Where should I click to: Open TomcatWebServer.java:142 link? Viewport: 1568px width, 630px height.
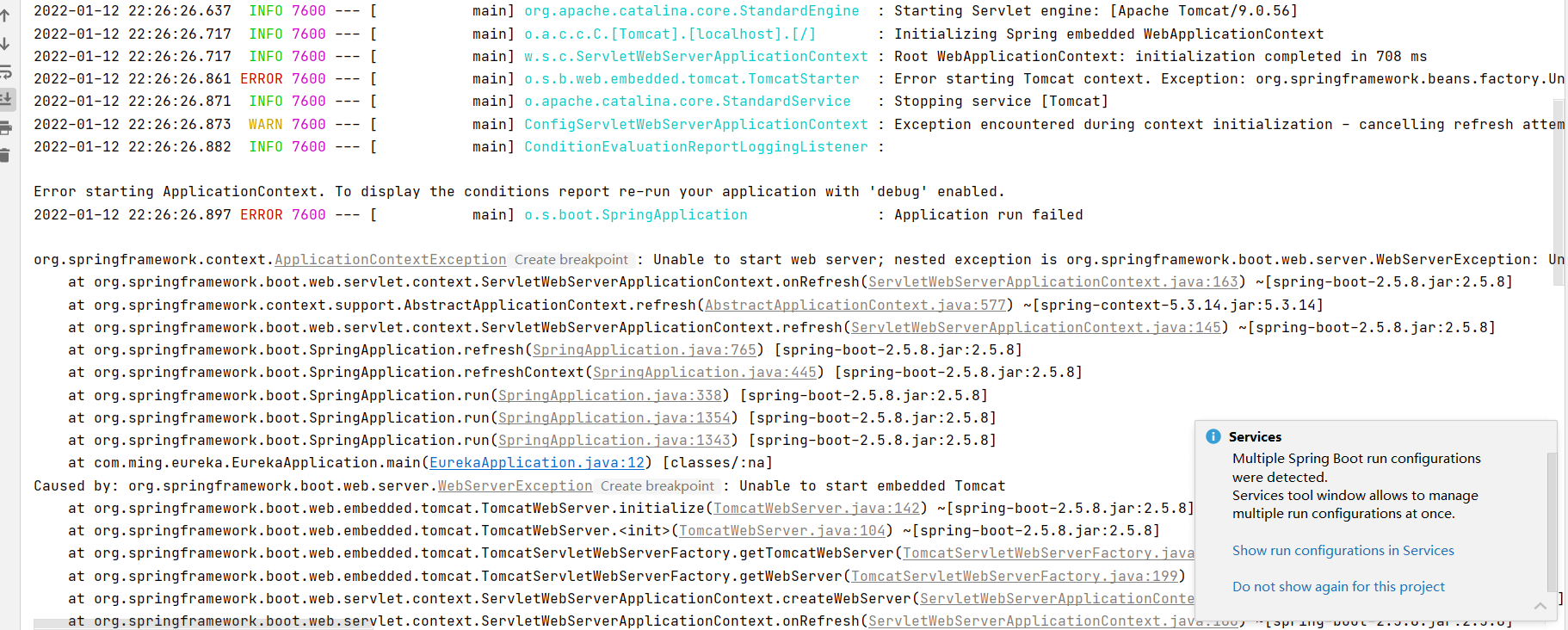[817, 509]
